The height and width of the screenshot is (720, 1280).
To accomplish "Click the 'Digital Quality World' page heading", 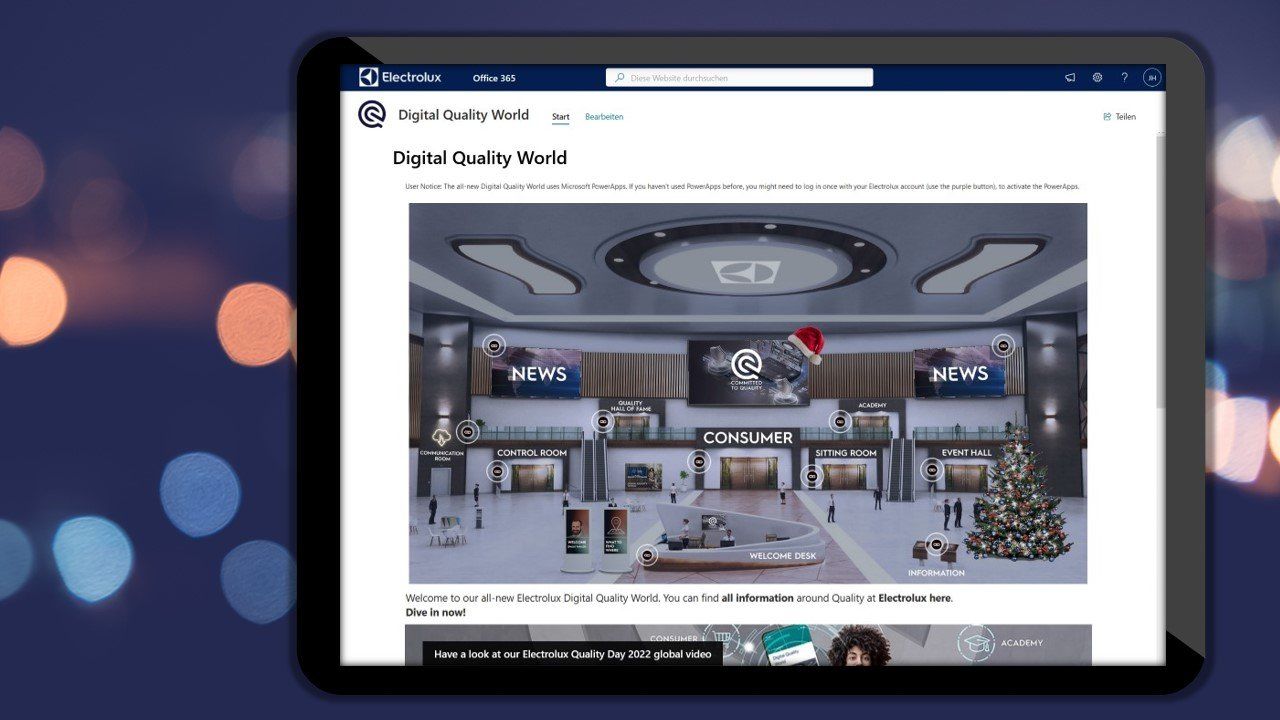I will click(480, 158).
